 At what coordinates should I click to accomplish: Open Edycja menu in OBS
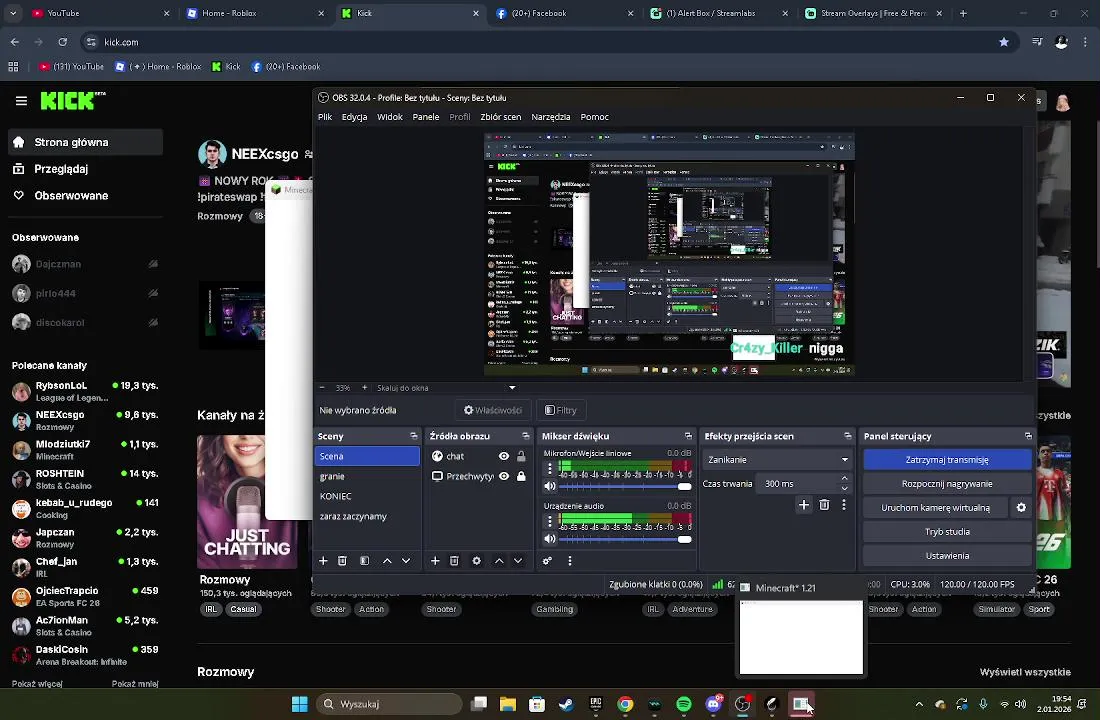tap(354, 117)
